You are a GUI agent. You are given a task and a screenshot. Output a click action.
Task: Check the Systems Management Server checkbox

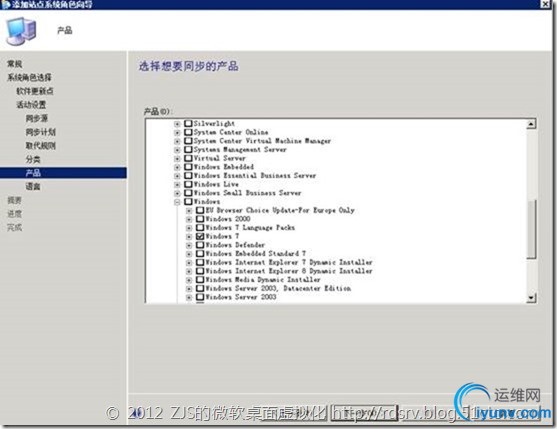188,150
